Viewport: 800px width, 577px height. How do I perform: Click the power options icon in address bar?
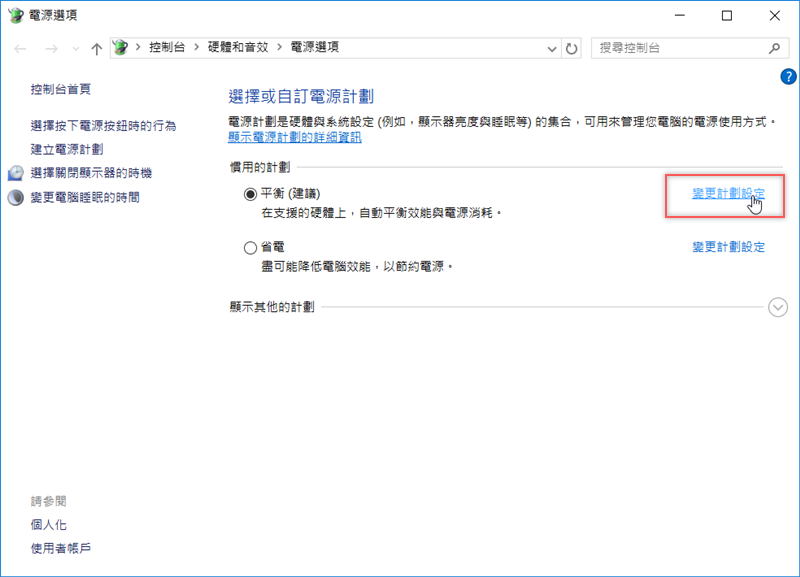pyautogui.click(x=120, y=47)
